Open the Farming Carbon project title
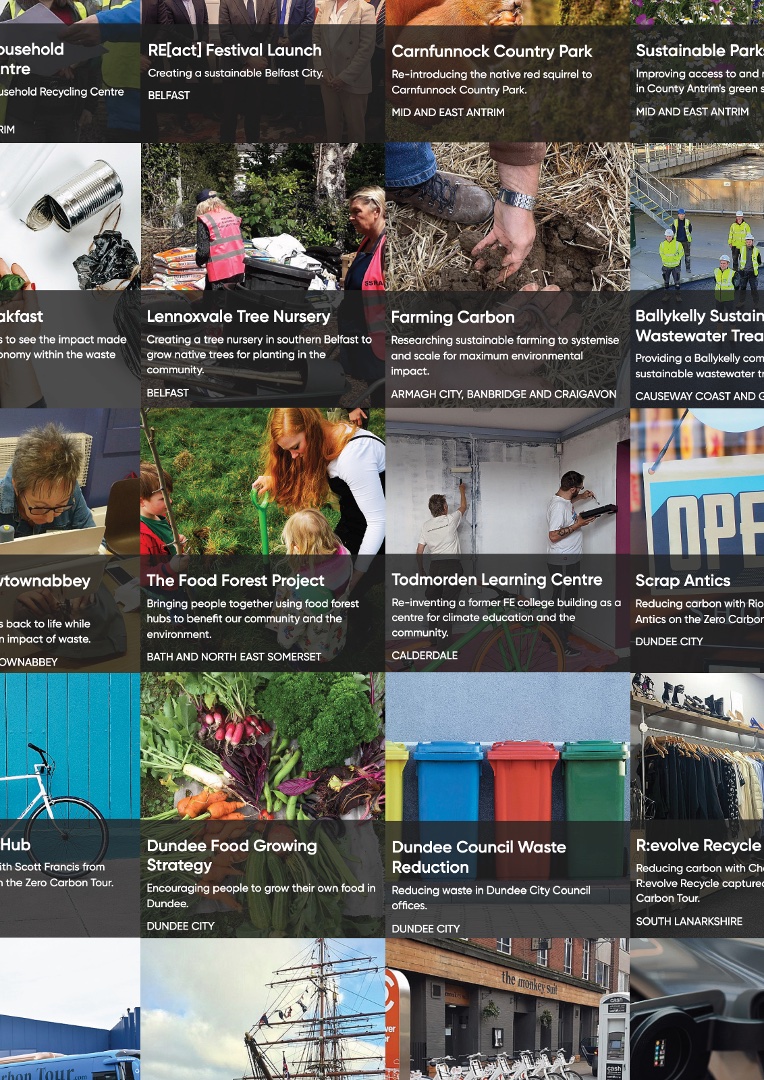764x1080 pixels. coord(453,318)
